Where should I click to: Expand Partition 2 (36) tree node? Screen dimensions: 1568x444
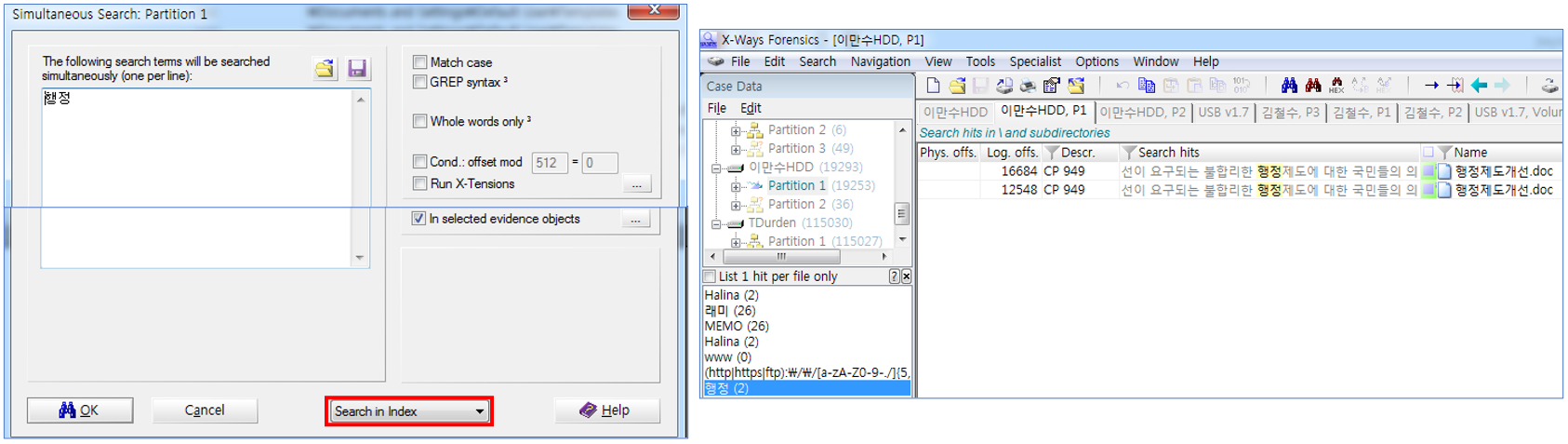736,205
